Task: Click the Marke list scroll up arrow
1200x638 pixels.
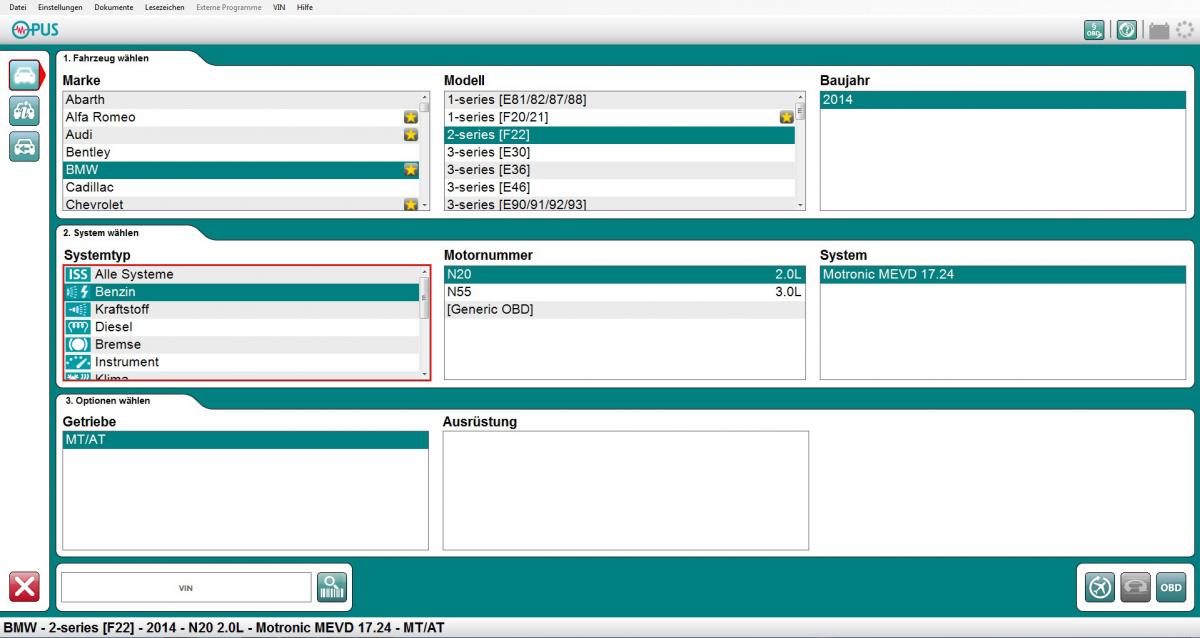Action: pos(424,97)
